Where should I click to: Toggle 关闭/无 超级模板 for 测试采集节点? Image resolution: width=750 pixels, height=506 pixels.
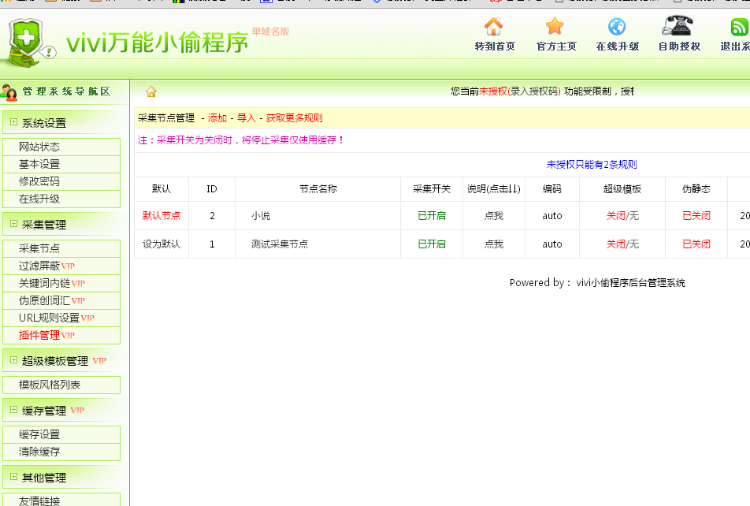(x=622, y=244)
